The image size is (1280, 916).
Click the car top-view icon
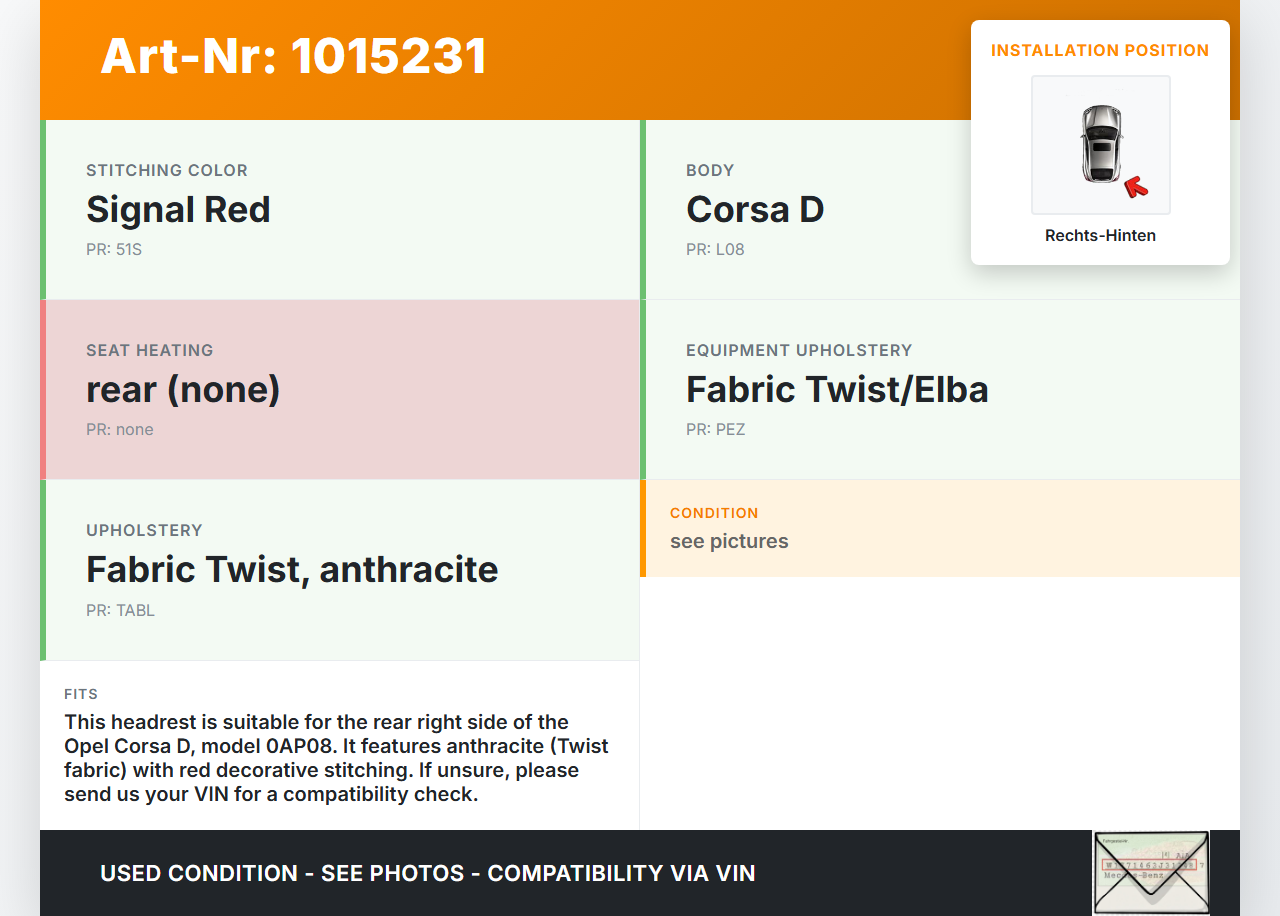coord(1100,143)
